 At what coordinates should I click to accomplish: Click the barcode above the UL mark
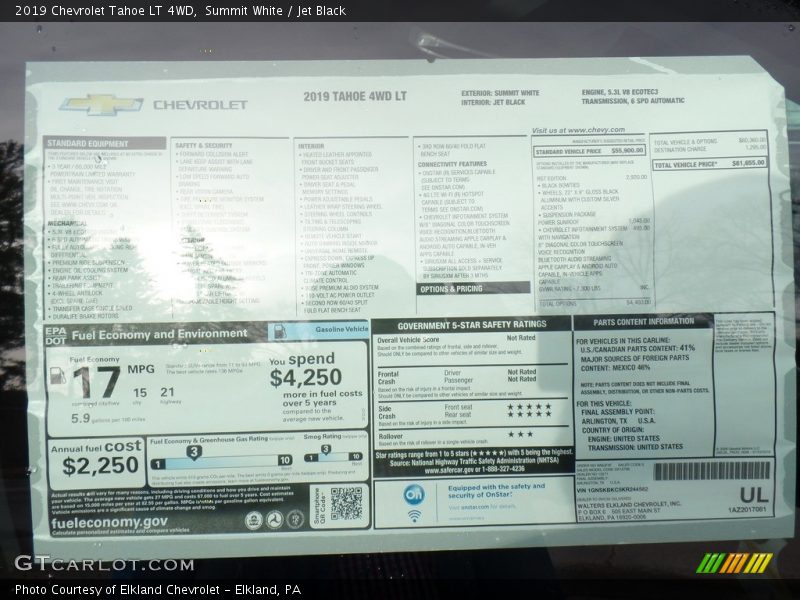point(712,470)
